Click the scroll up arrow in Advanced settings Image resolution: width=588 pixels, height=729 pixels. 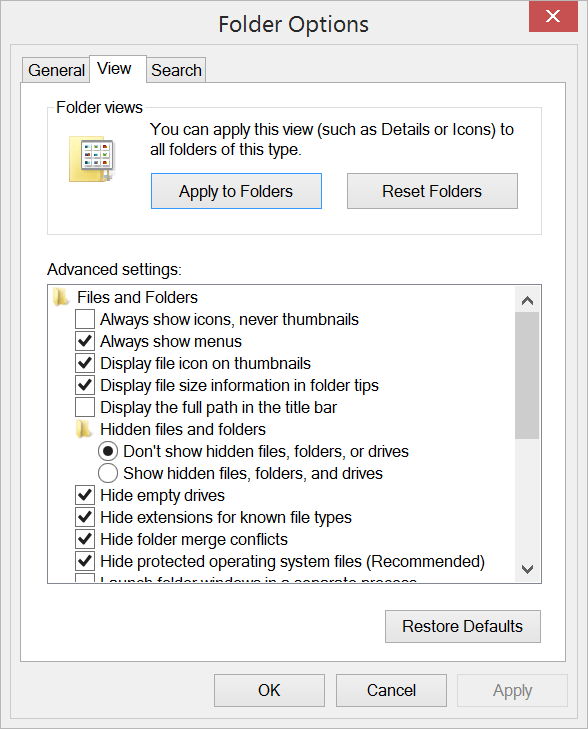527,300
